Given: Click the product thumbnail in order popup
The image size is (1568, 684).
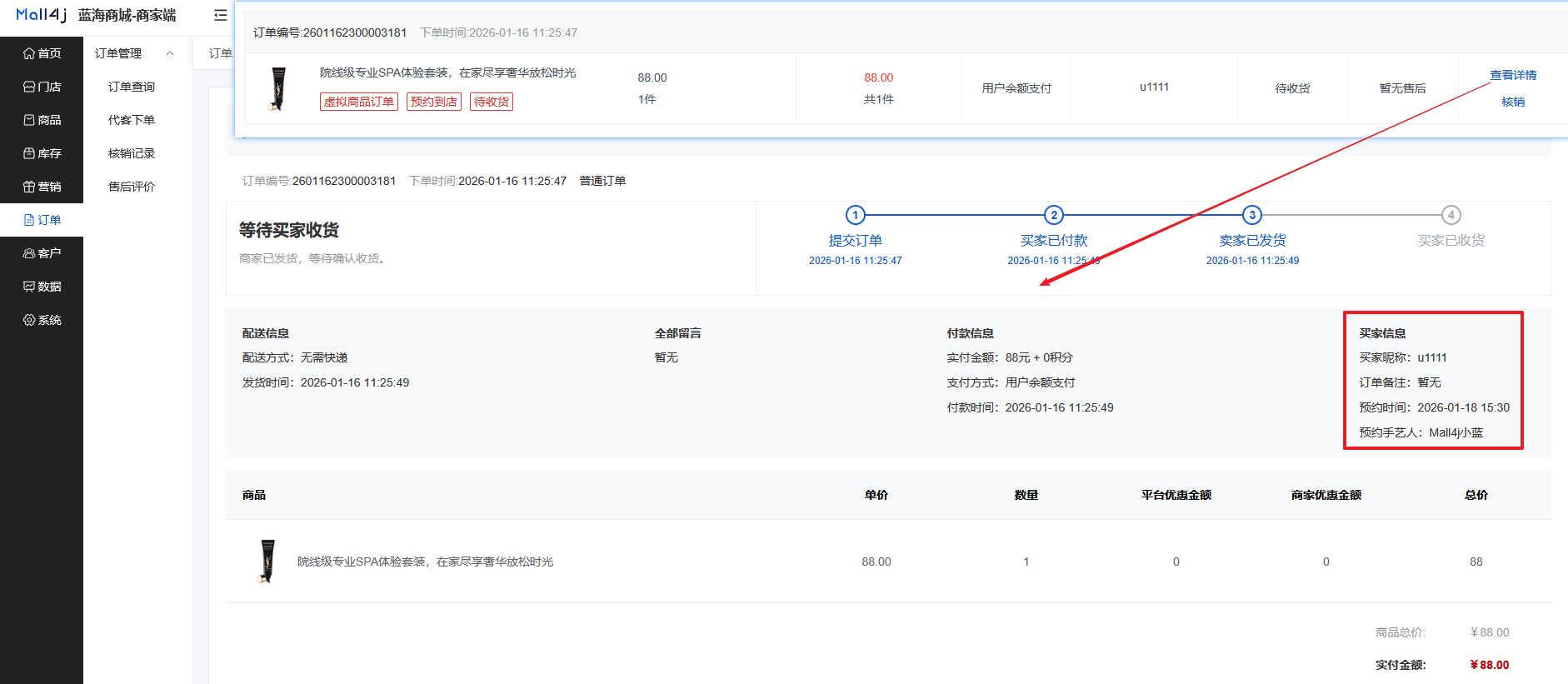Looking at the screenshot, I should coord(278,88).
